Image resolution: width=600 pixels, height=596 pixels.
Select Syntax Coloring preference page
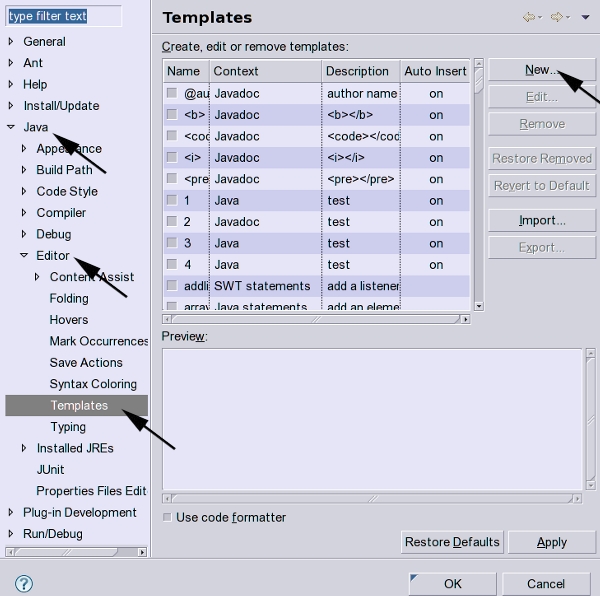[93, 384]
